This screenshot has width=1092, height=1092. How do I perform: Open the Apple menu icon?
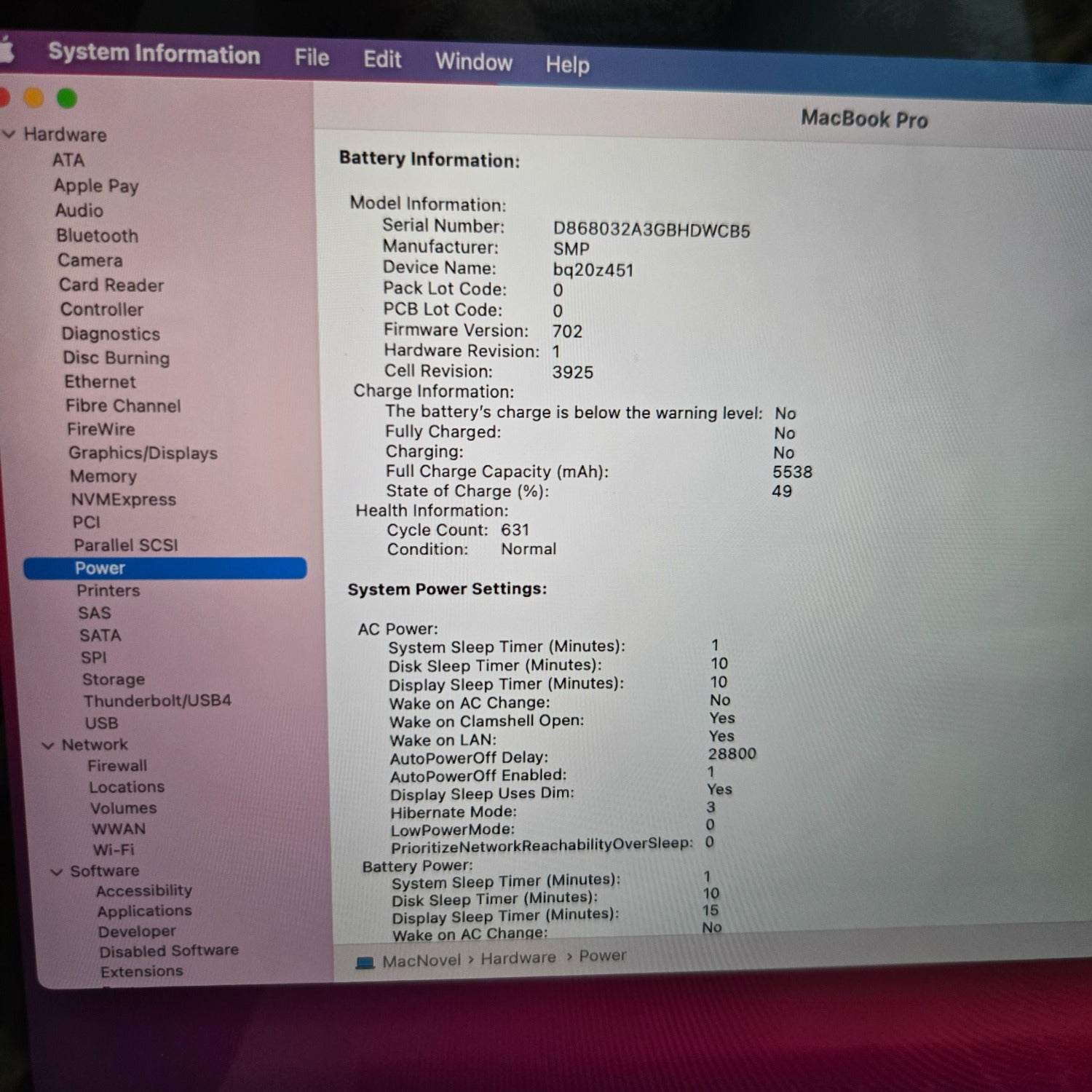click(x=6, y=51)
